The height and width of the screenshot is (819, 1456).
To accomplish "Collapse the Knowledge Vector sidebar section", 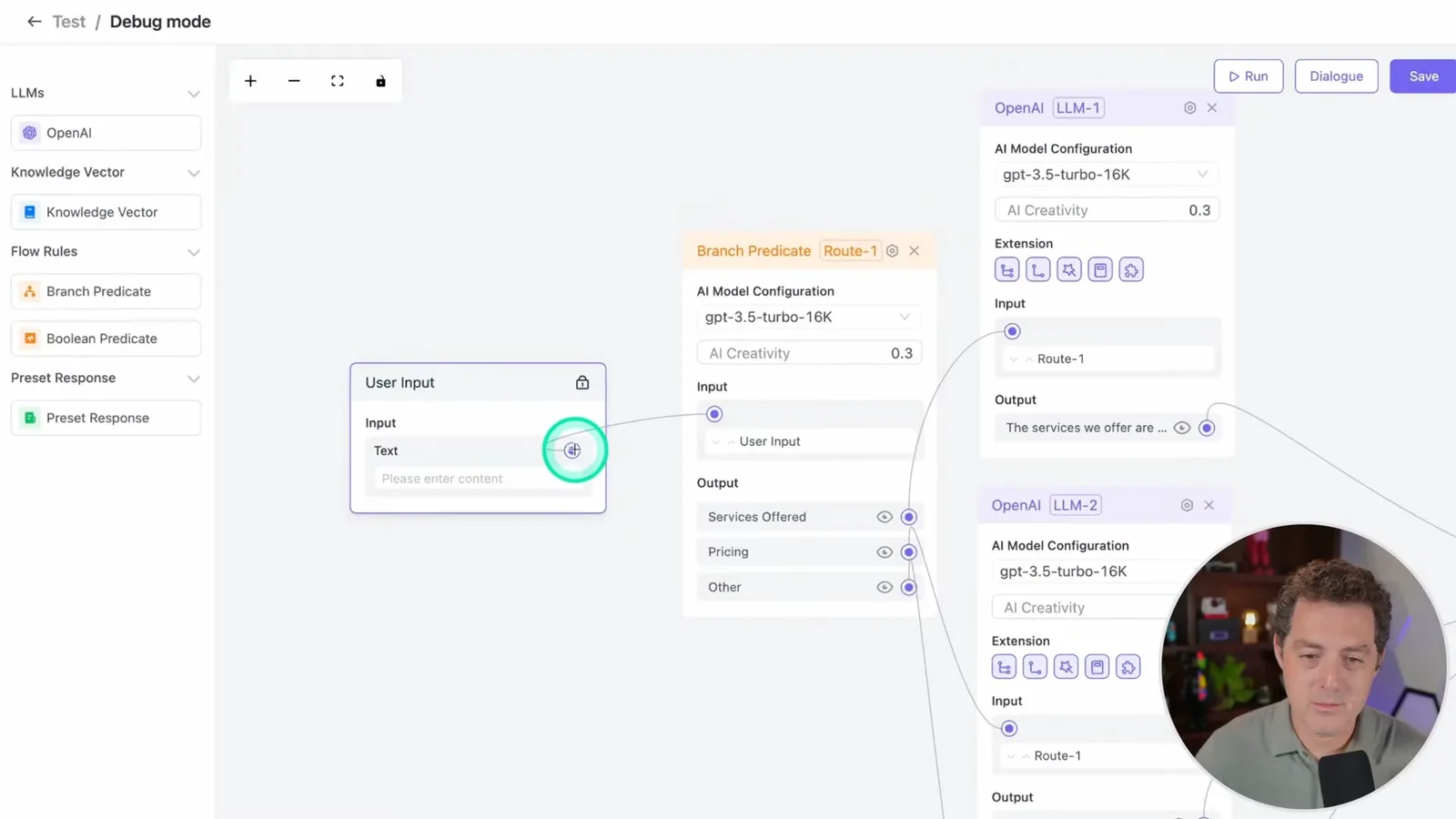I will [194, 173].
